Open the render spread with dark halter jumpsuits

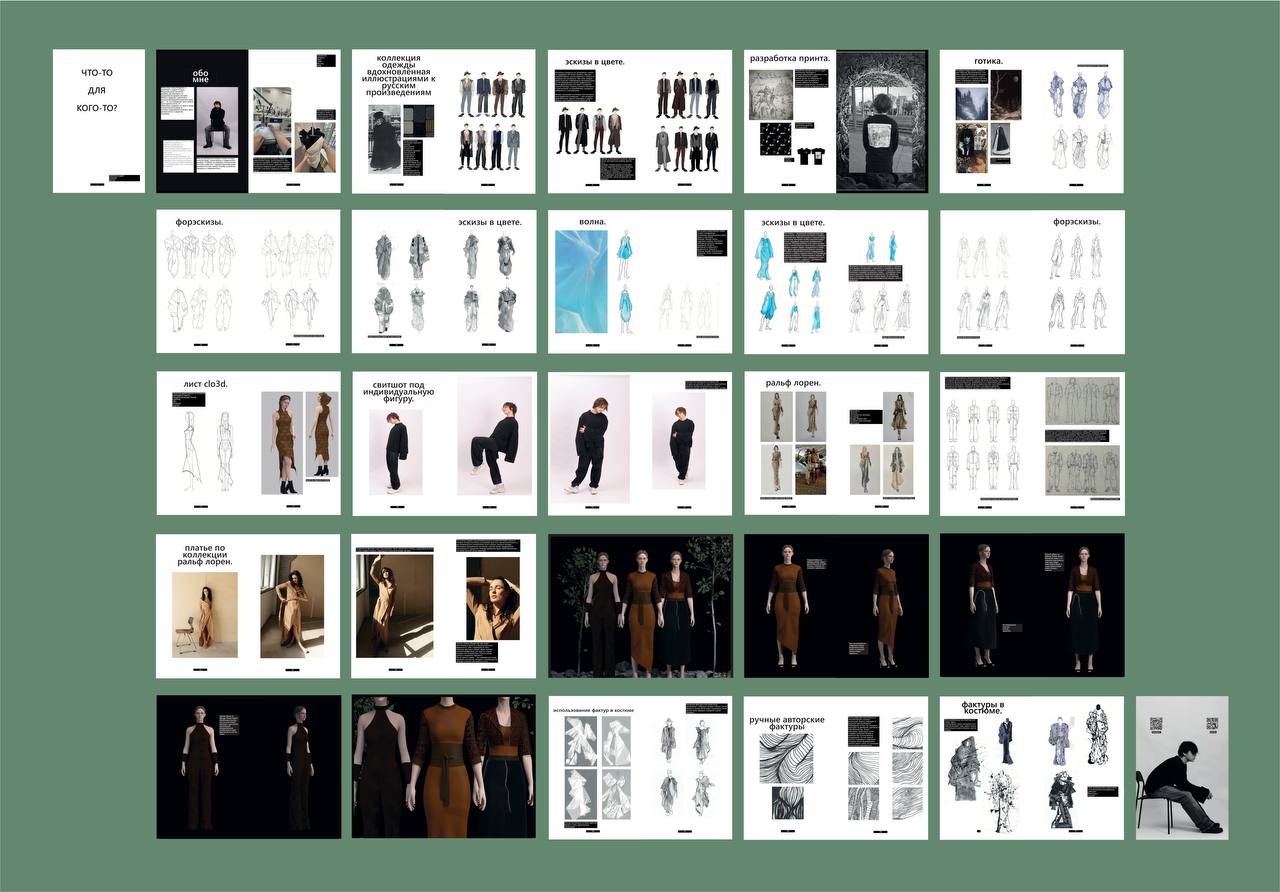click(x=248, y=767)
